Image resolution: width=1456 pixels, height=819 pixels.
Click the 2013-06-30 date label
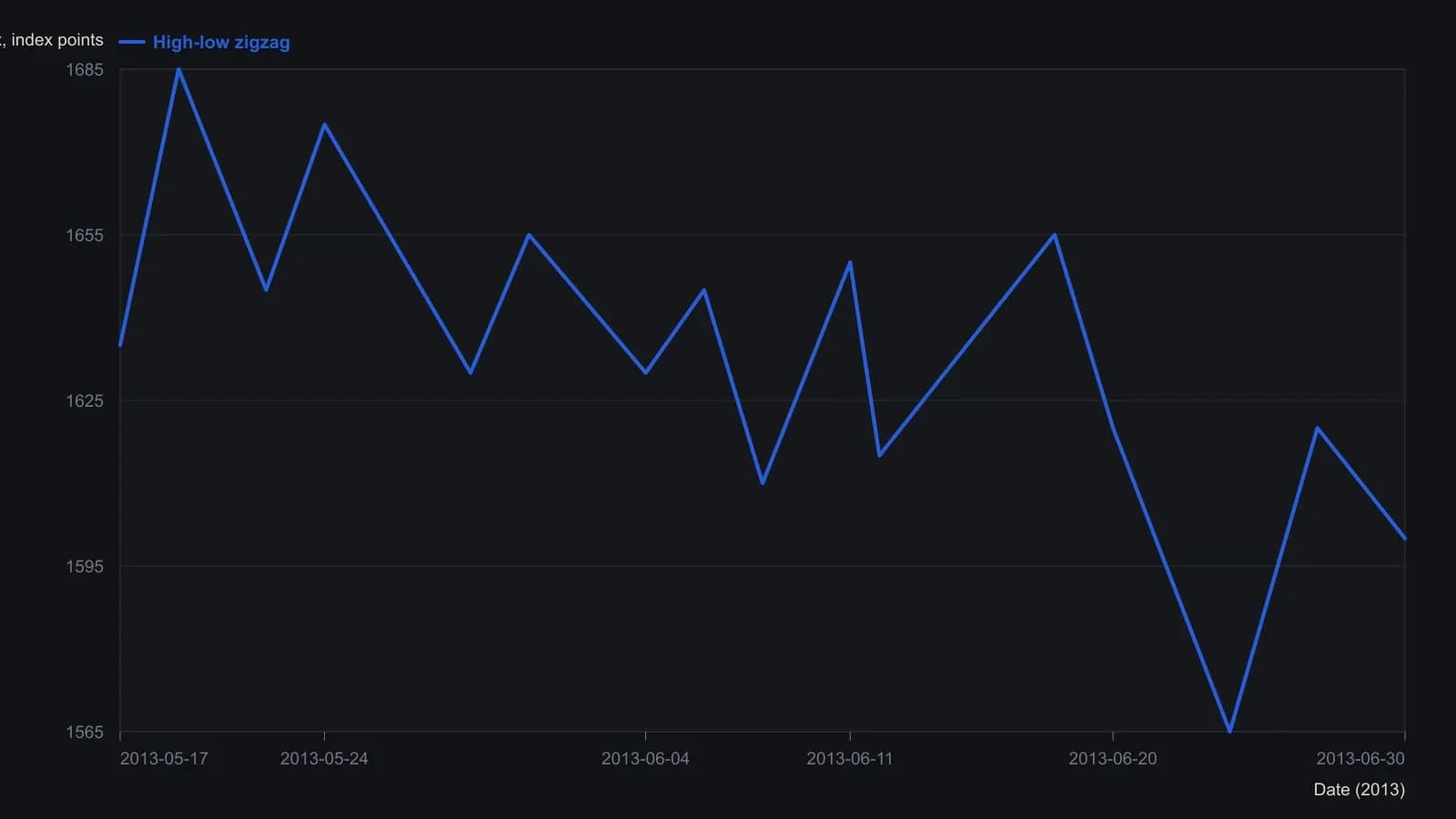(1360, 758)
